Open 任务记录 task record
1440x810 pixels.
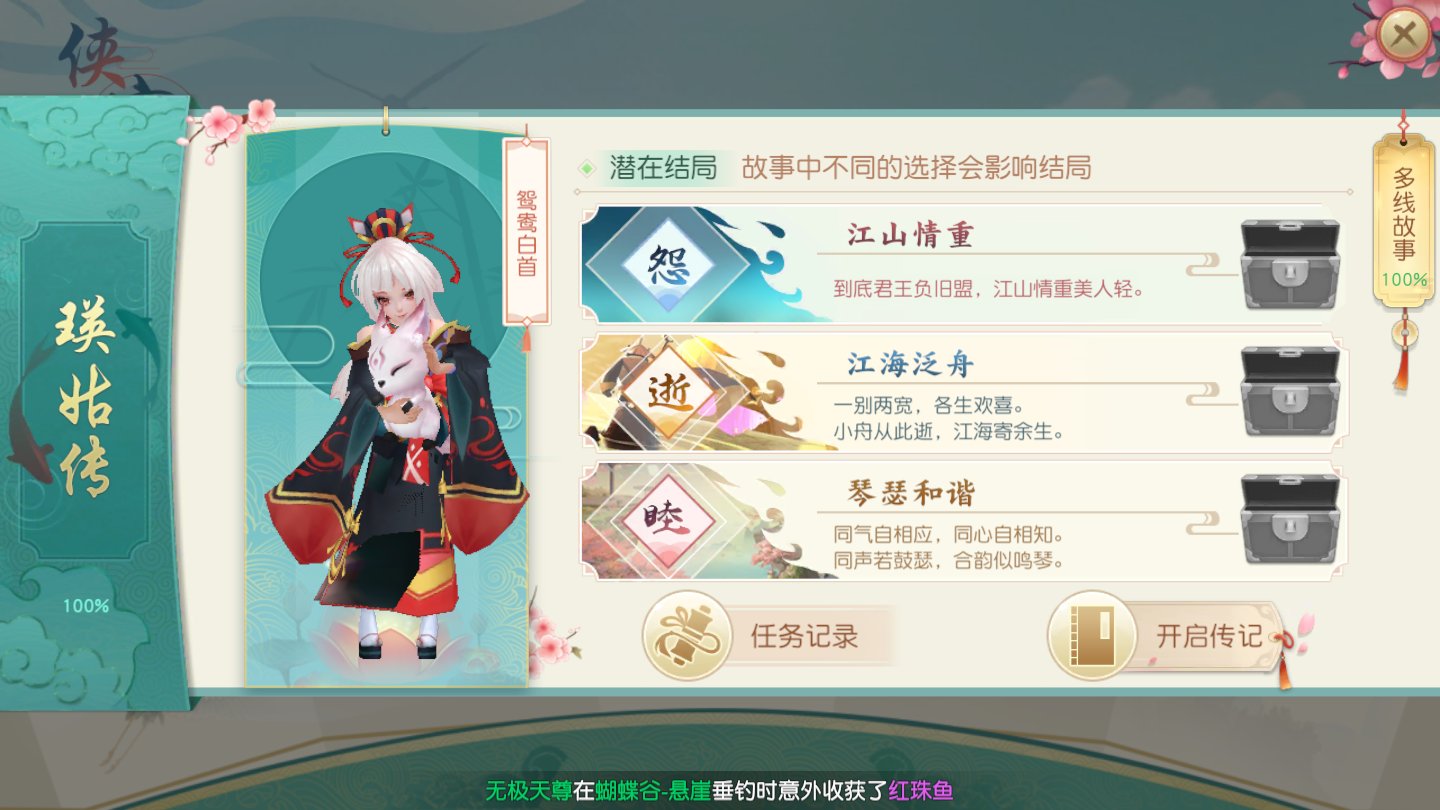[768, 636]
